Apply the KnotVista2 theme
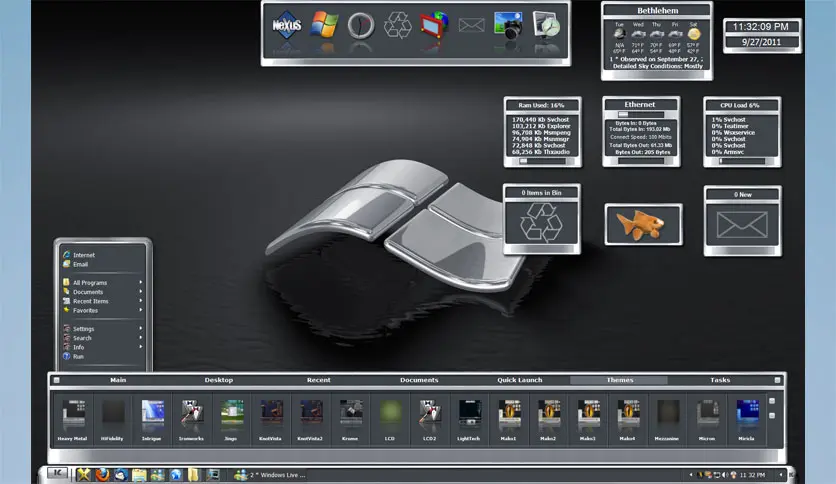The height and width of the screenshot is (484, 836). (310, 419)
